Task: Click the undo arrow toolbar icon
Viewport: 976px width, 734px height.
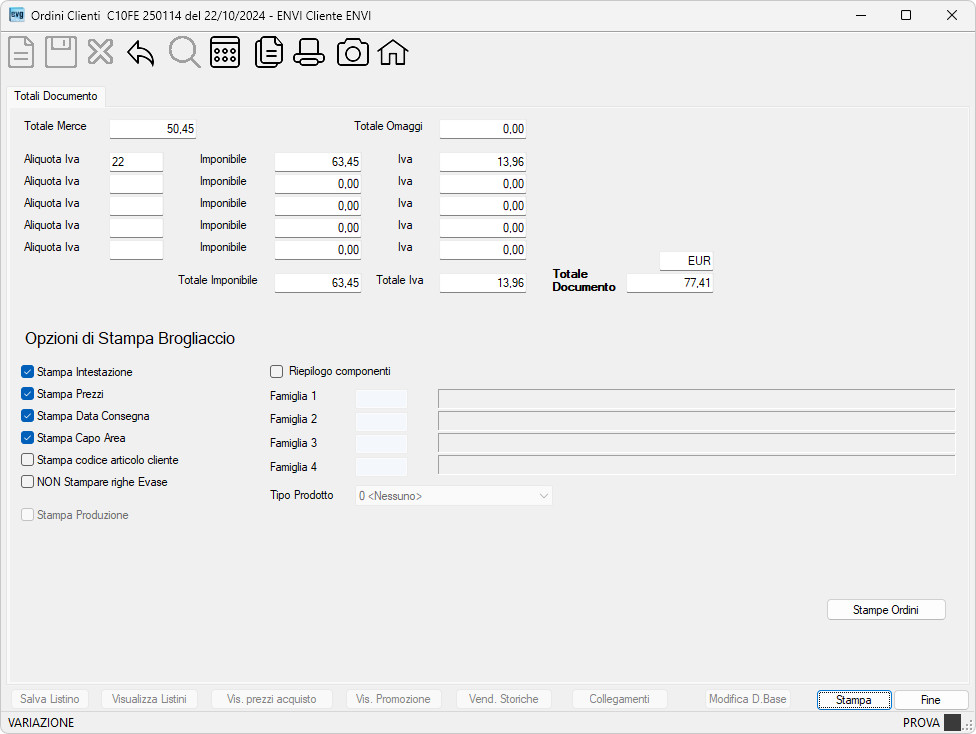Action: click(141, 53)
